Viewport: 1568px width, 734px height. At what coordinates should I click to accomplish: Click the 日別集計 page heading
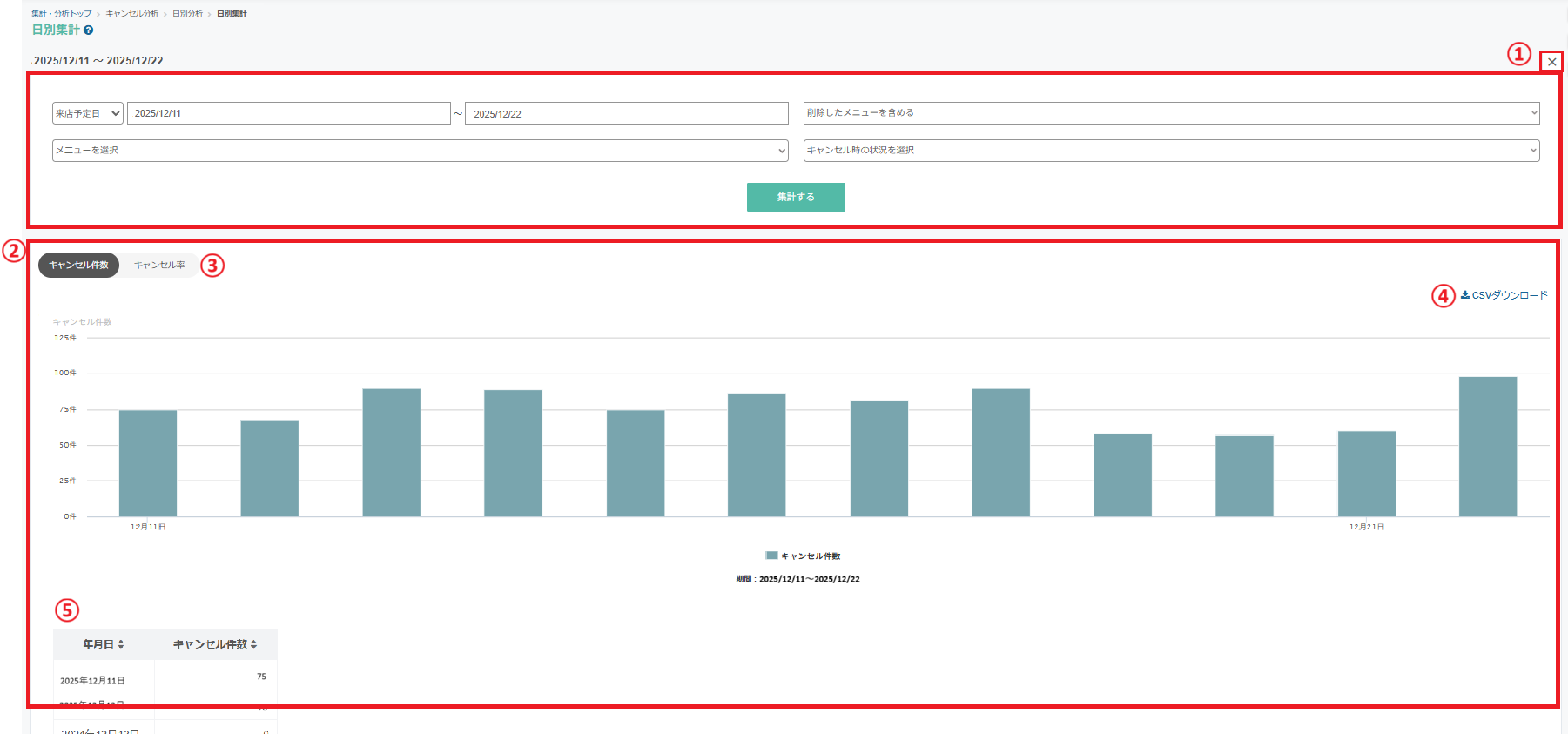(56, 30)
